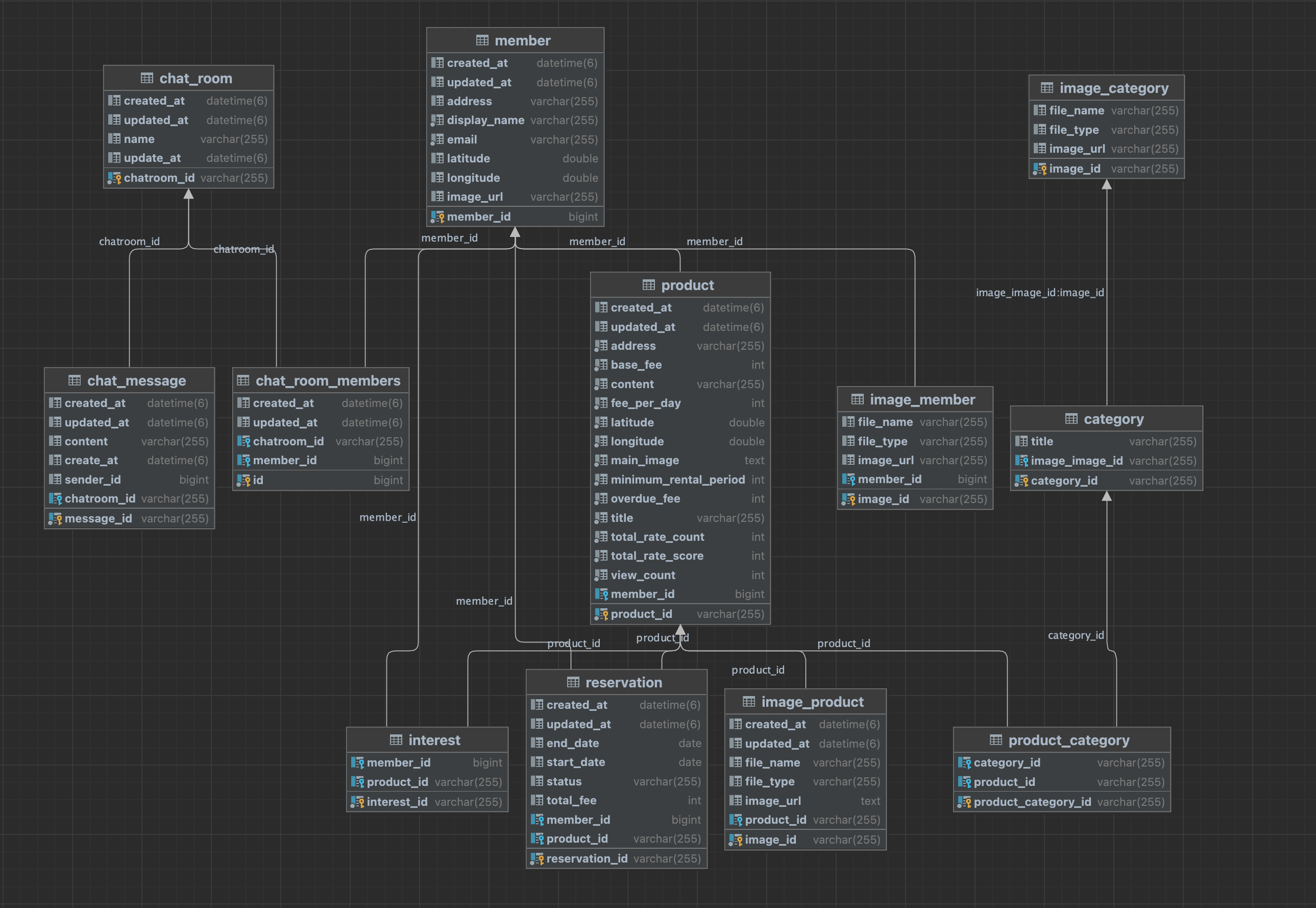Click the interest table header icon

[397, 739]
